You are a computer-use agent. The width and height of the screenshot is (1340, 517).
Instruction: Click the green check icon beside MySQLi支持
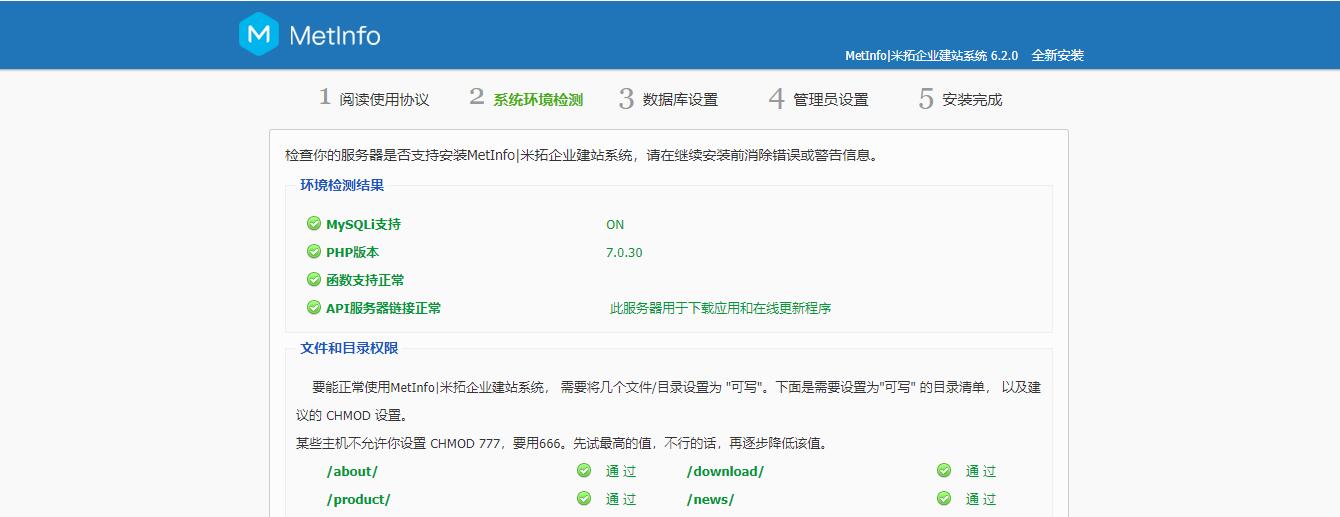[314, 224]
